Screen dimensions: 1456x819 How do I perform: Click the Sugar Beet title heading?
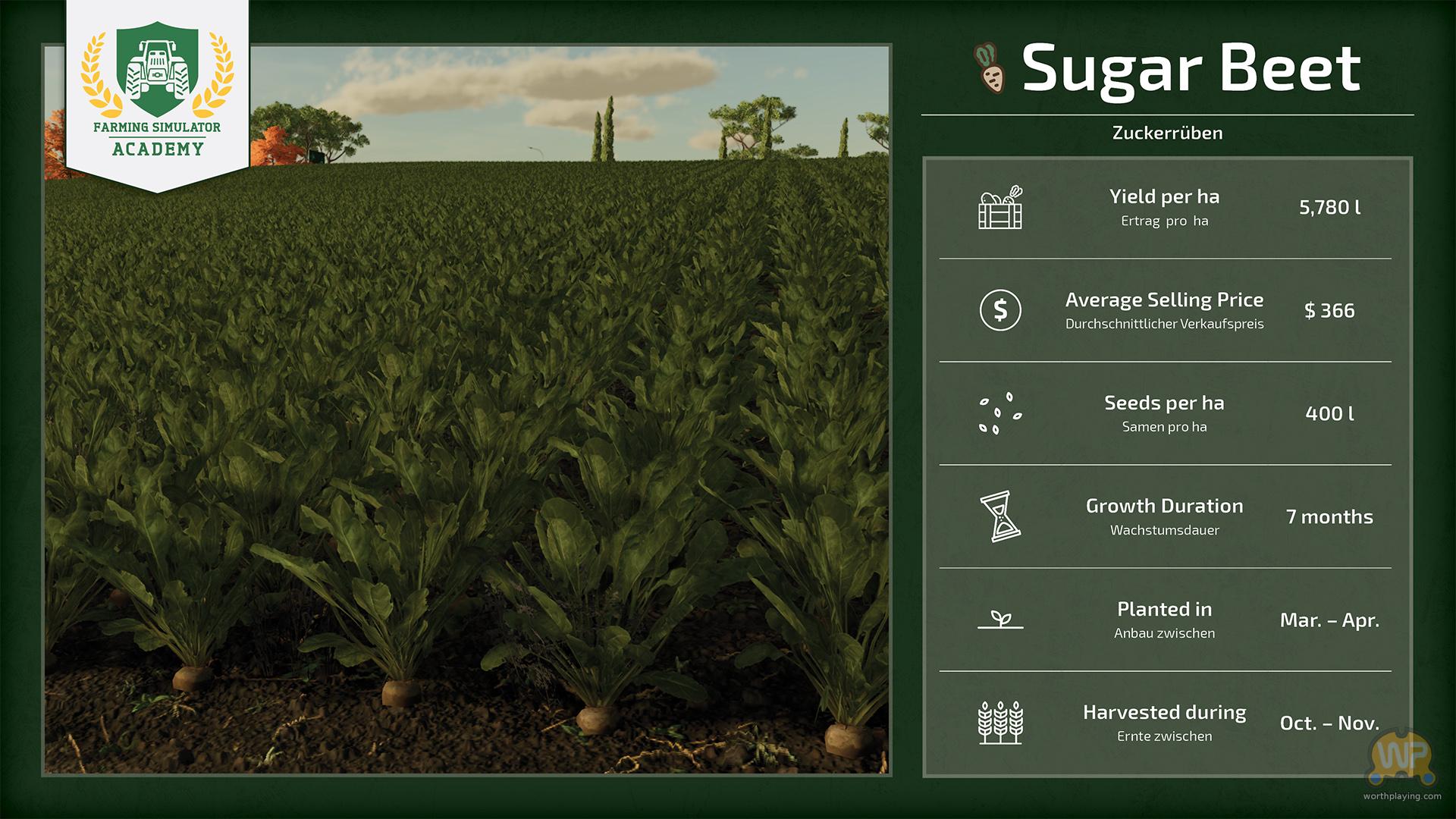coord(1191,69)
